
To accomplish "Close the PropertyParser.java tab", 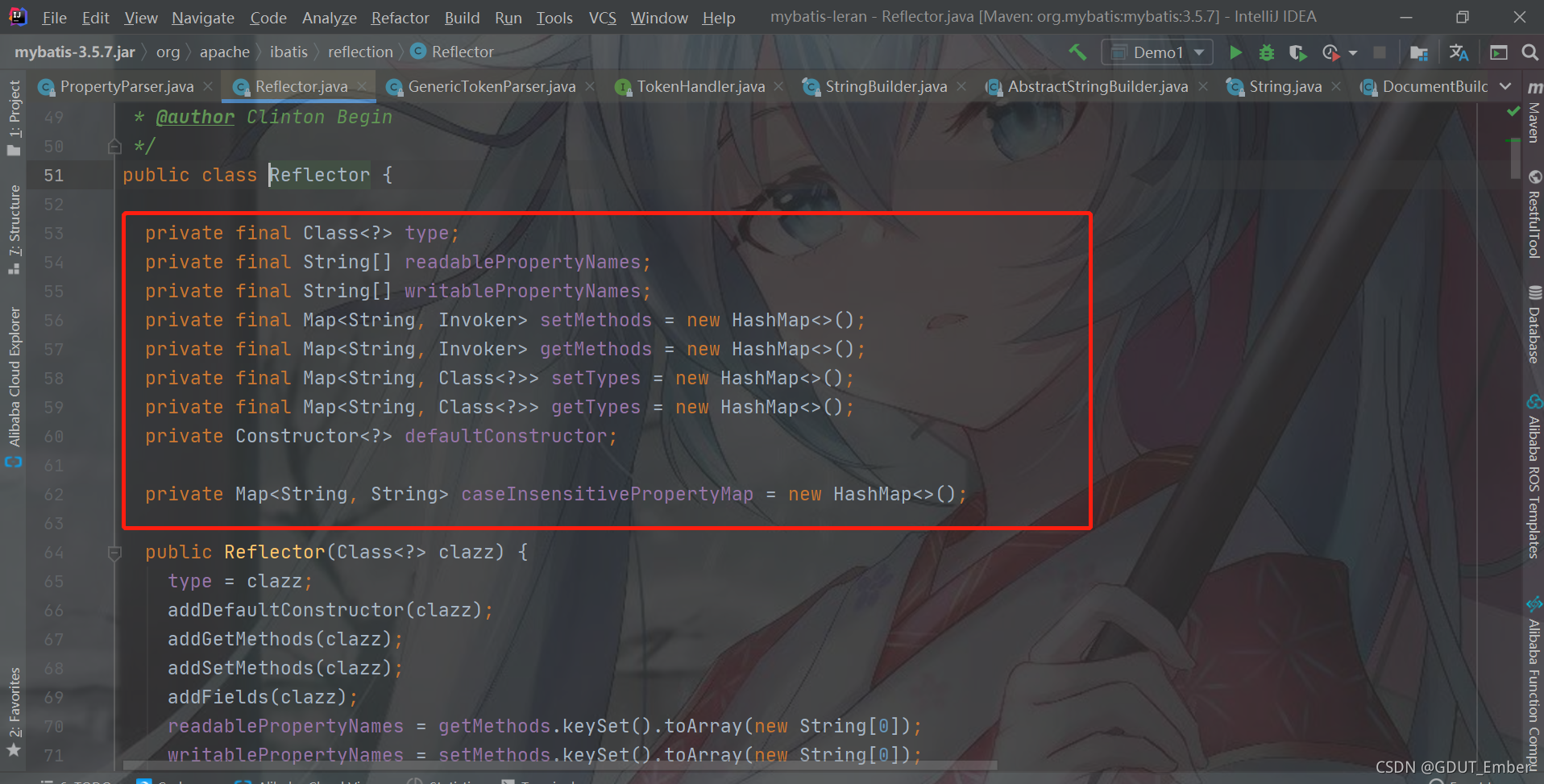I will [x=208, y=86].
